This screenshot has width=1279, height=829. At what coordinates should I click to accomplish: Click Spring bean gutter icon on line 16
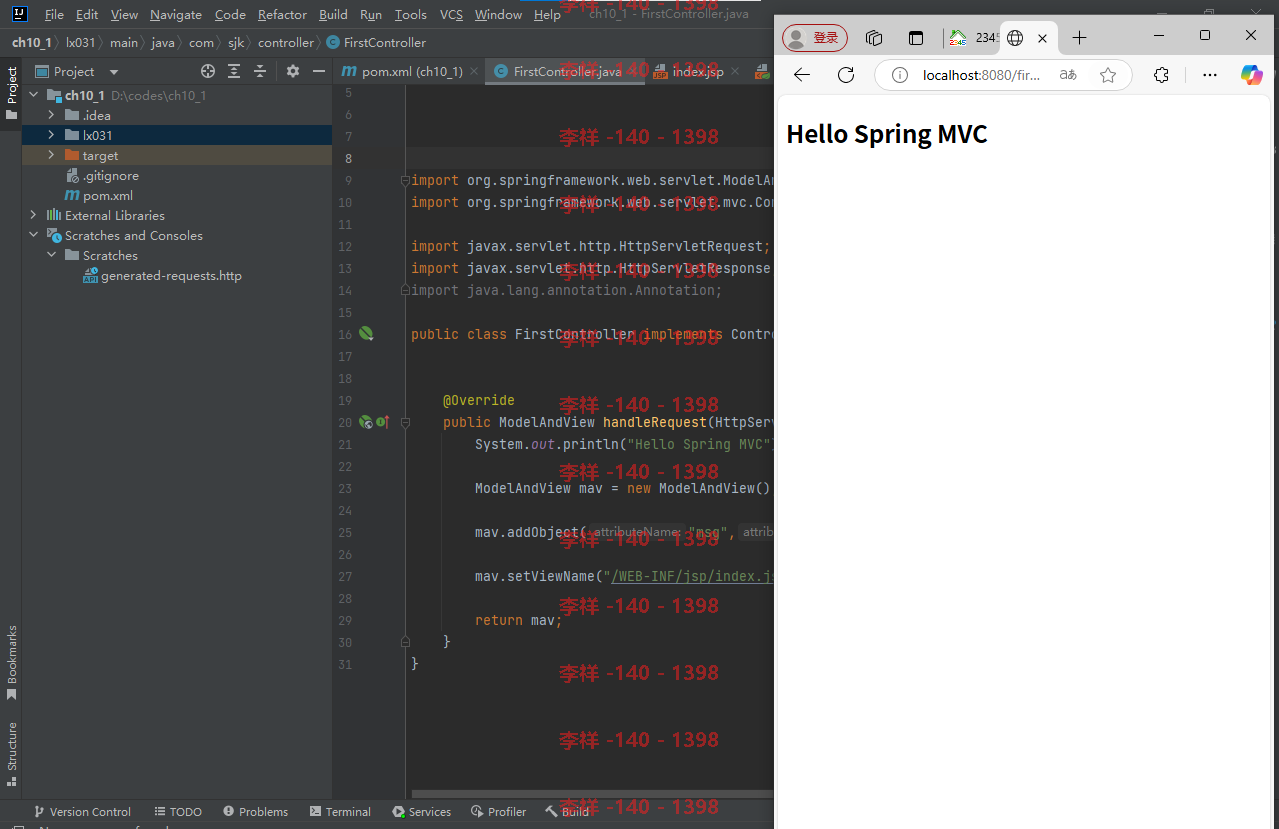coord(366,333)
